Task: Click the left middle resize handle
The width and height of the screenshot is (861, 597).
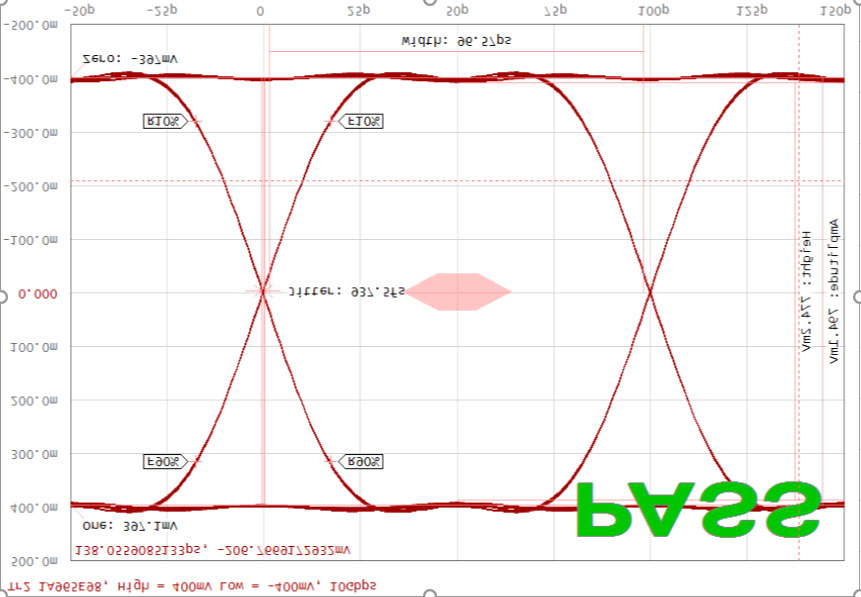Action: tap(3, 297)
